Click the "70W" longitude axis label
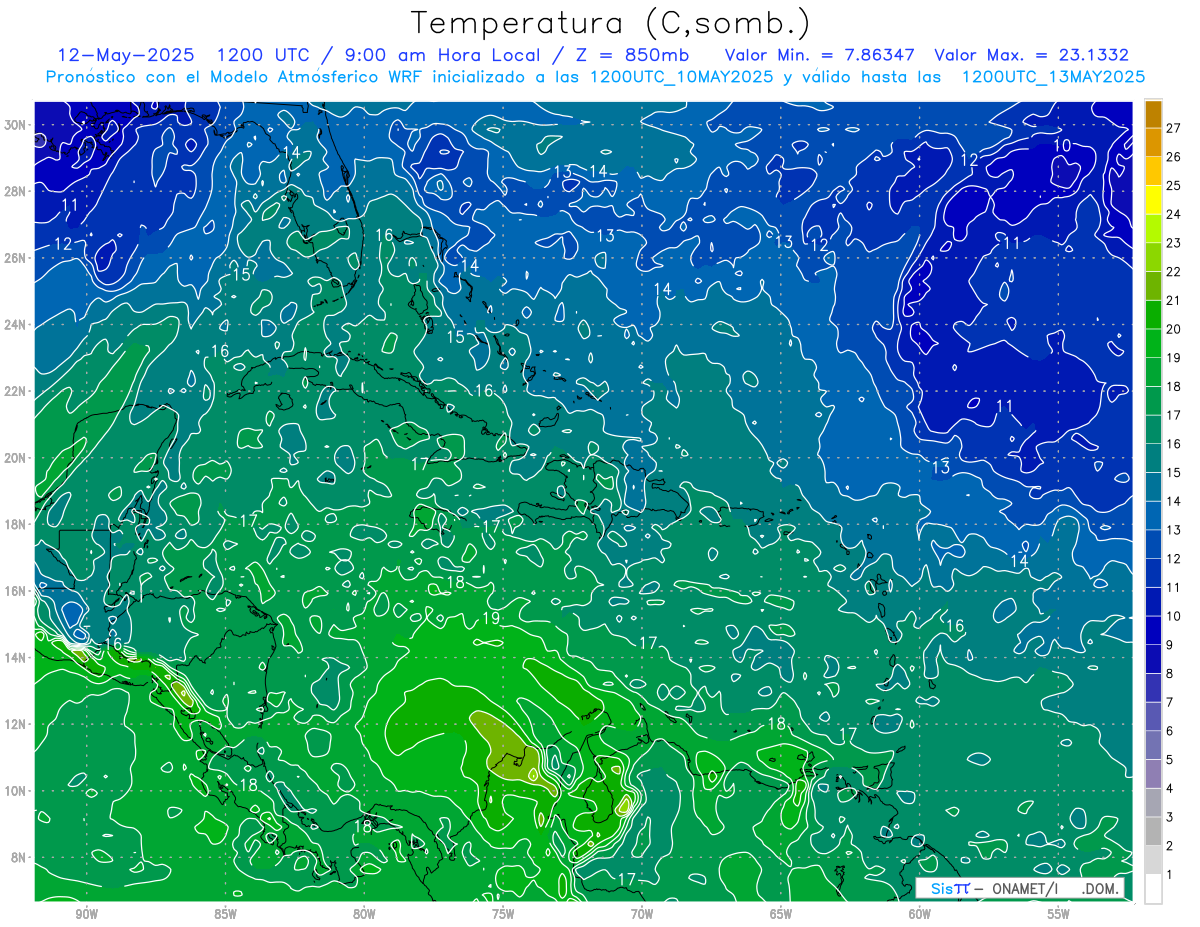 click(x=642, y=914)
